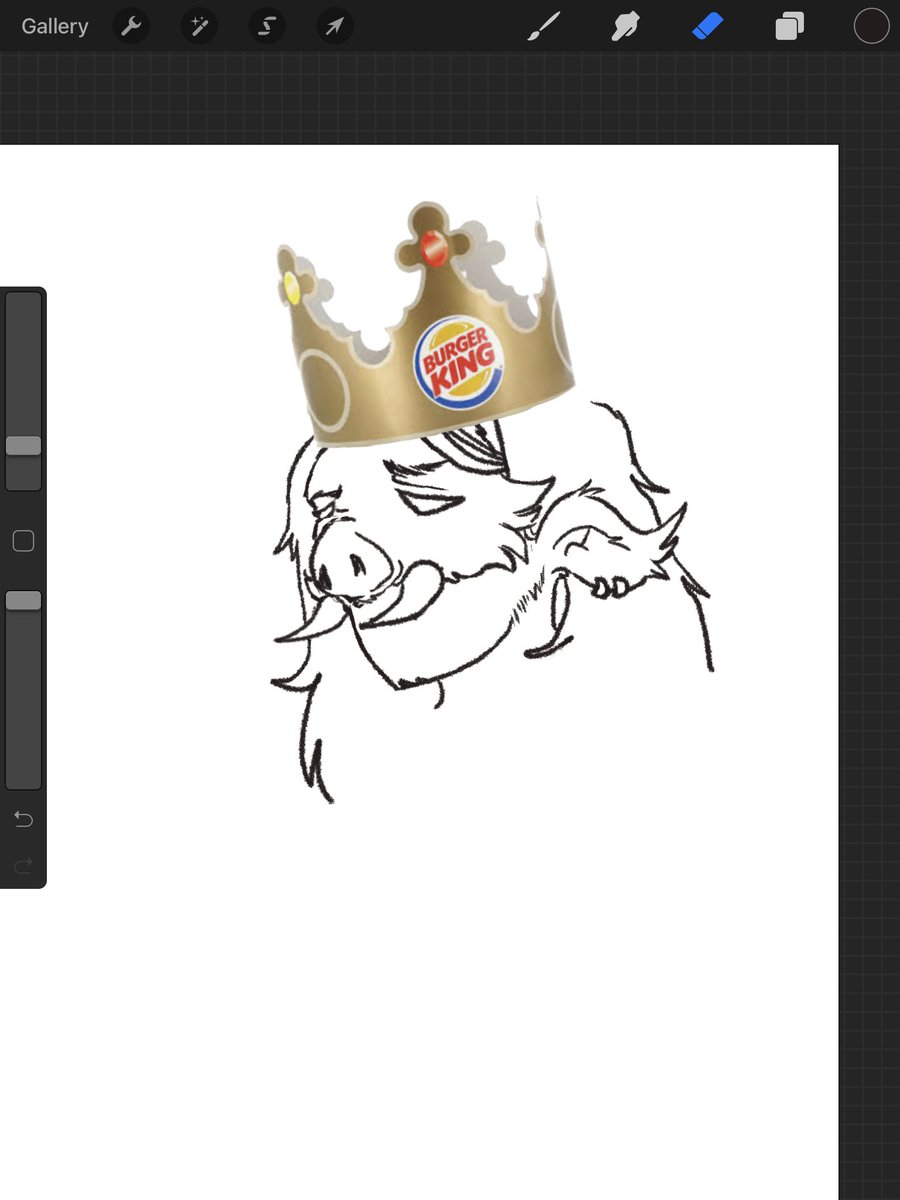Image resolution: width=900 pixels, height=1200 pixels.
Task: Open the active color picker circle
Action: (871, 26)
